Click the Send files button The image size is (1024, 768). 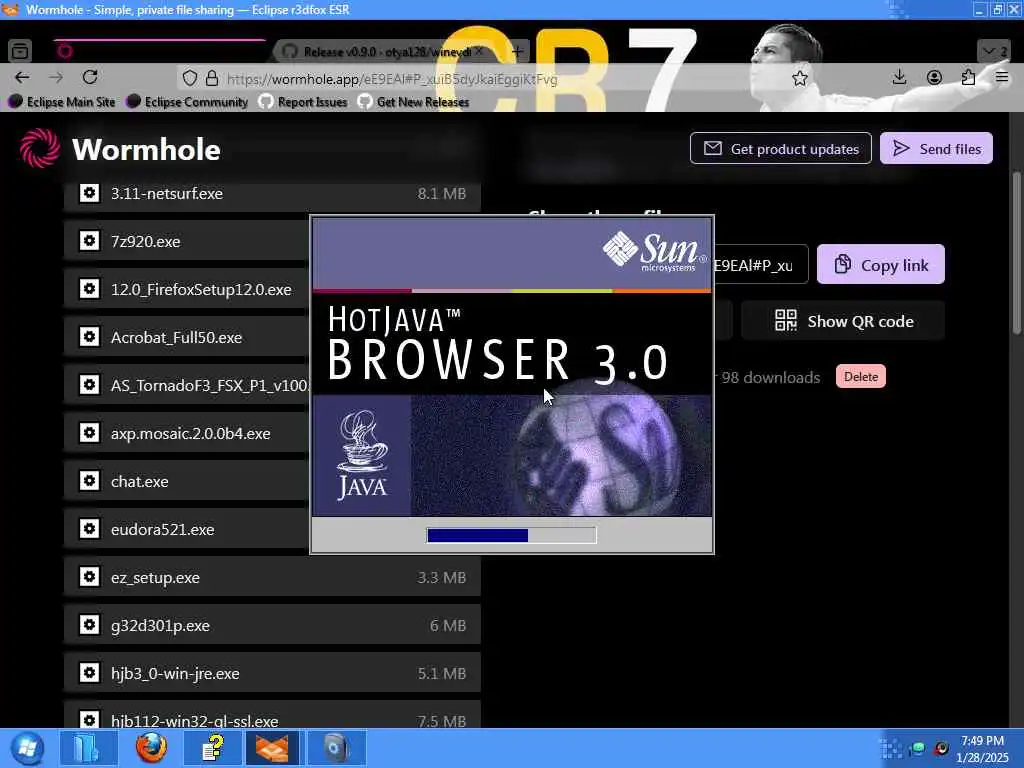936,149
